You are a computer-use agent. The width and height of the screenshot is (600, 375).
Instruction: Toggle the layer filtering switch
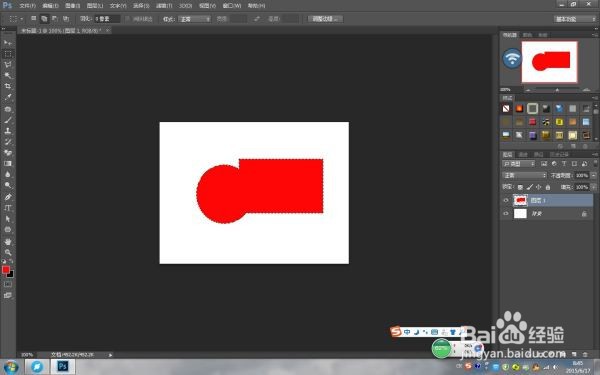(x=595, y=163)
